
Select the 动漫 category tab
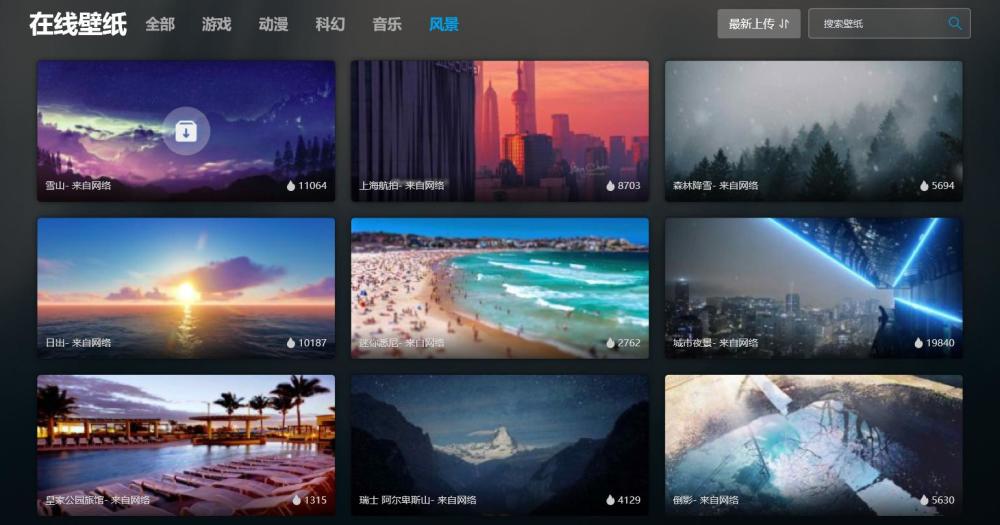tap(273, 24)
